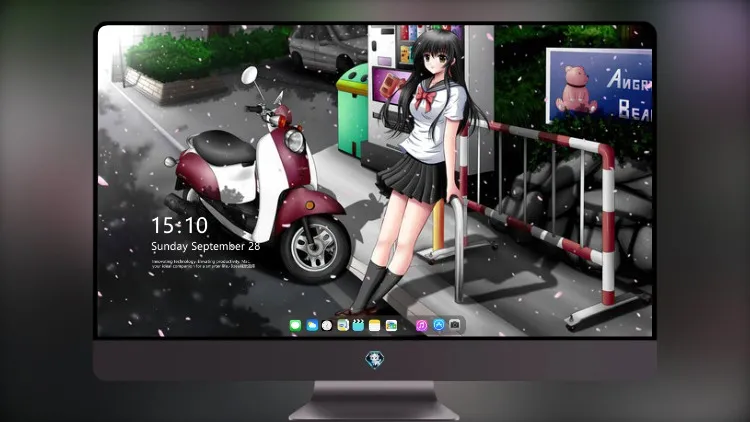The height and width of the screenshot is (422, 750).
Task: Open the Camera app in dock
Action: (455, 325)
